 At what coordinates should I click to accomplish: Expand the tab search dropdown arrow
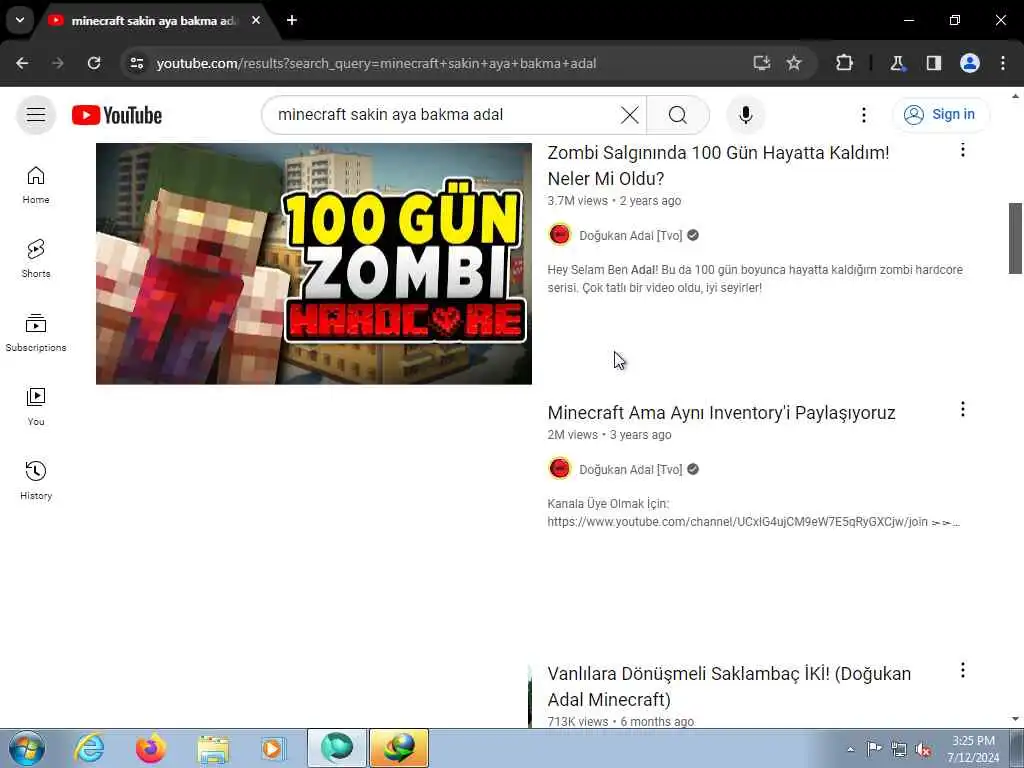point(20,20)
